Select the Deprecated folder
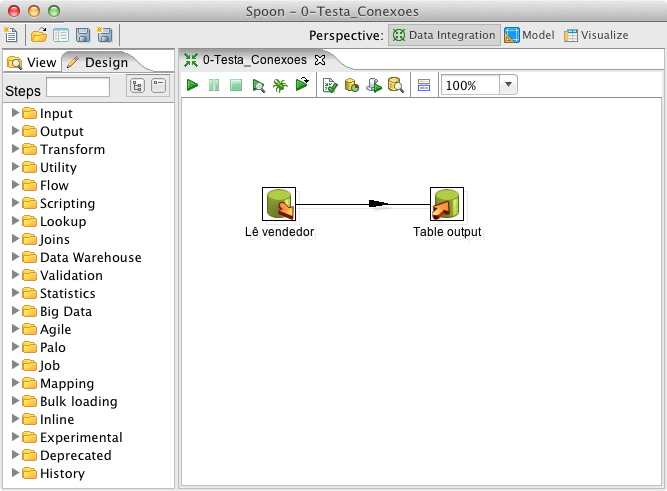The width and height of the screenshot is (667, 491). [x=67, y=455]
